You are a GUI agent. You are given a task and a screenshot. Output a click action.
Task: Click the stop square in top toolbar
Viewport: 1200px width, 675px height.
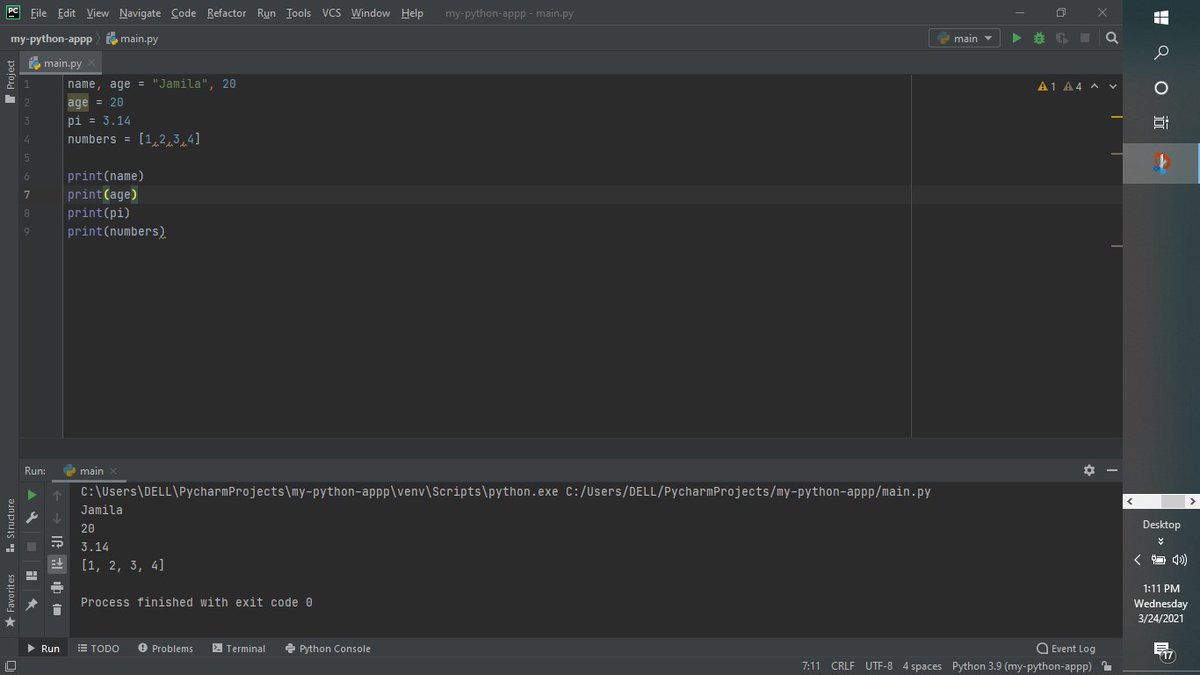point(1085,38)
